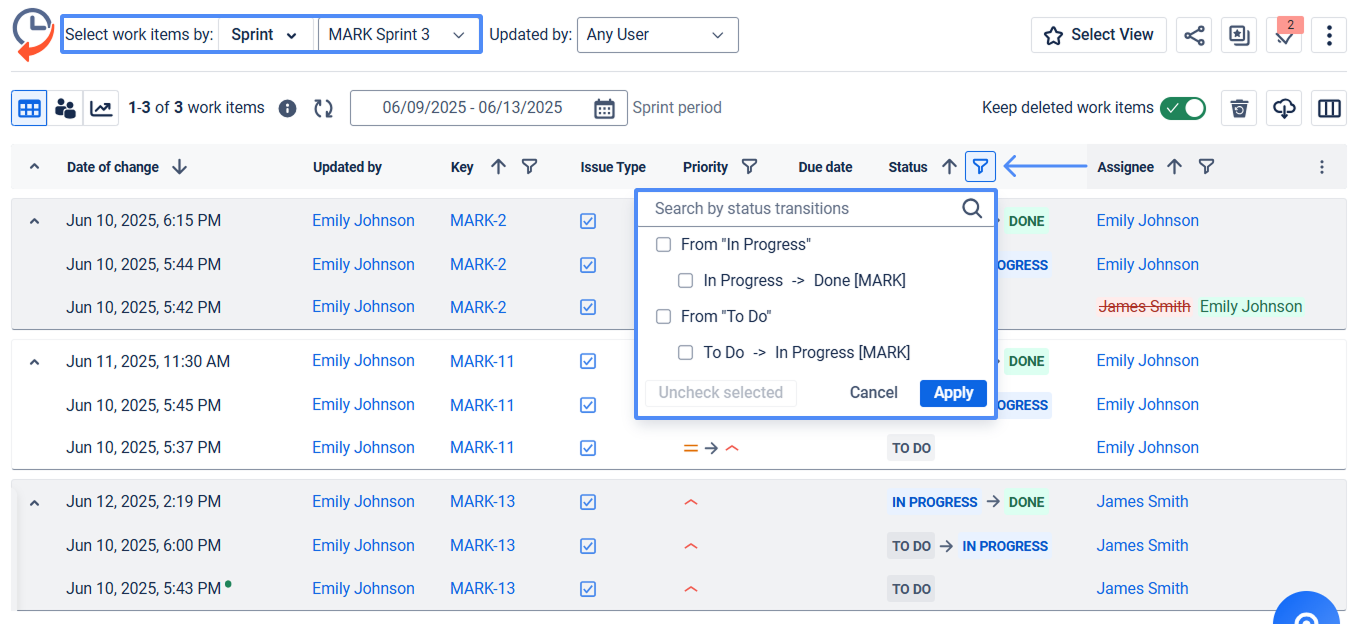Check the From "To Do" checkbox
Image resolution: width=1356 pixels, height=624 pixels.
click(663, 316)
